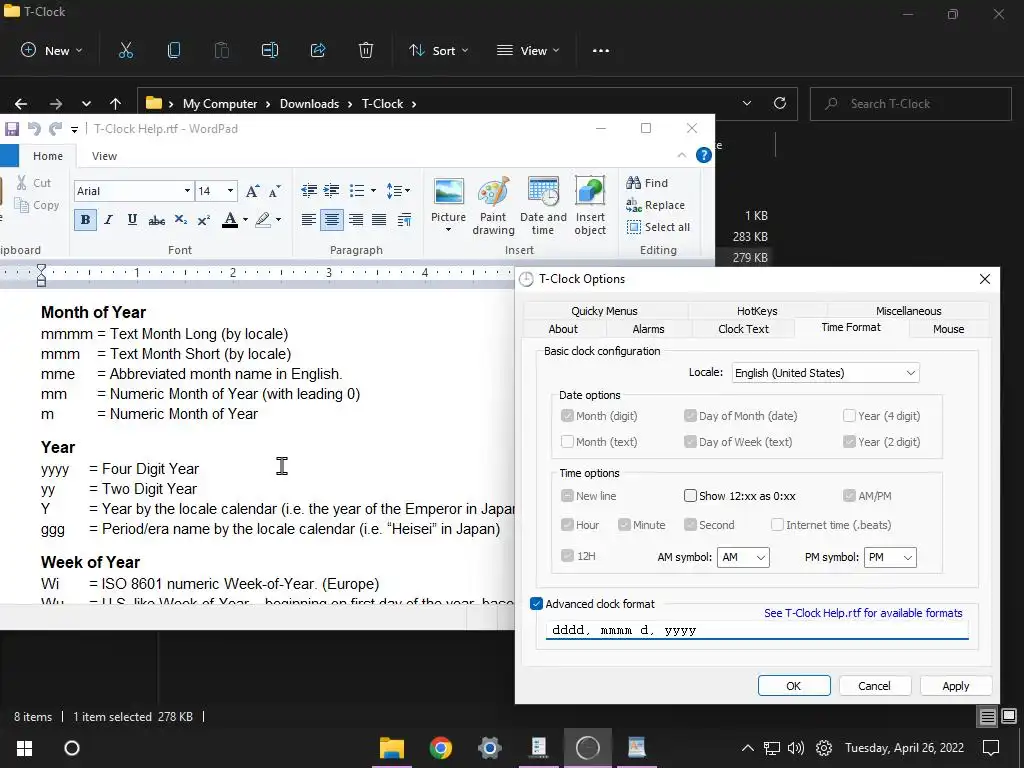Viewport: 1024px width, 768px height.
Task: Click the Rename icon in File Explorer toolbar
Action: coord(270,50)
